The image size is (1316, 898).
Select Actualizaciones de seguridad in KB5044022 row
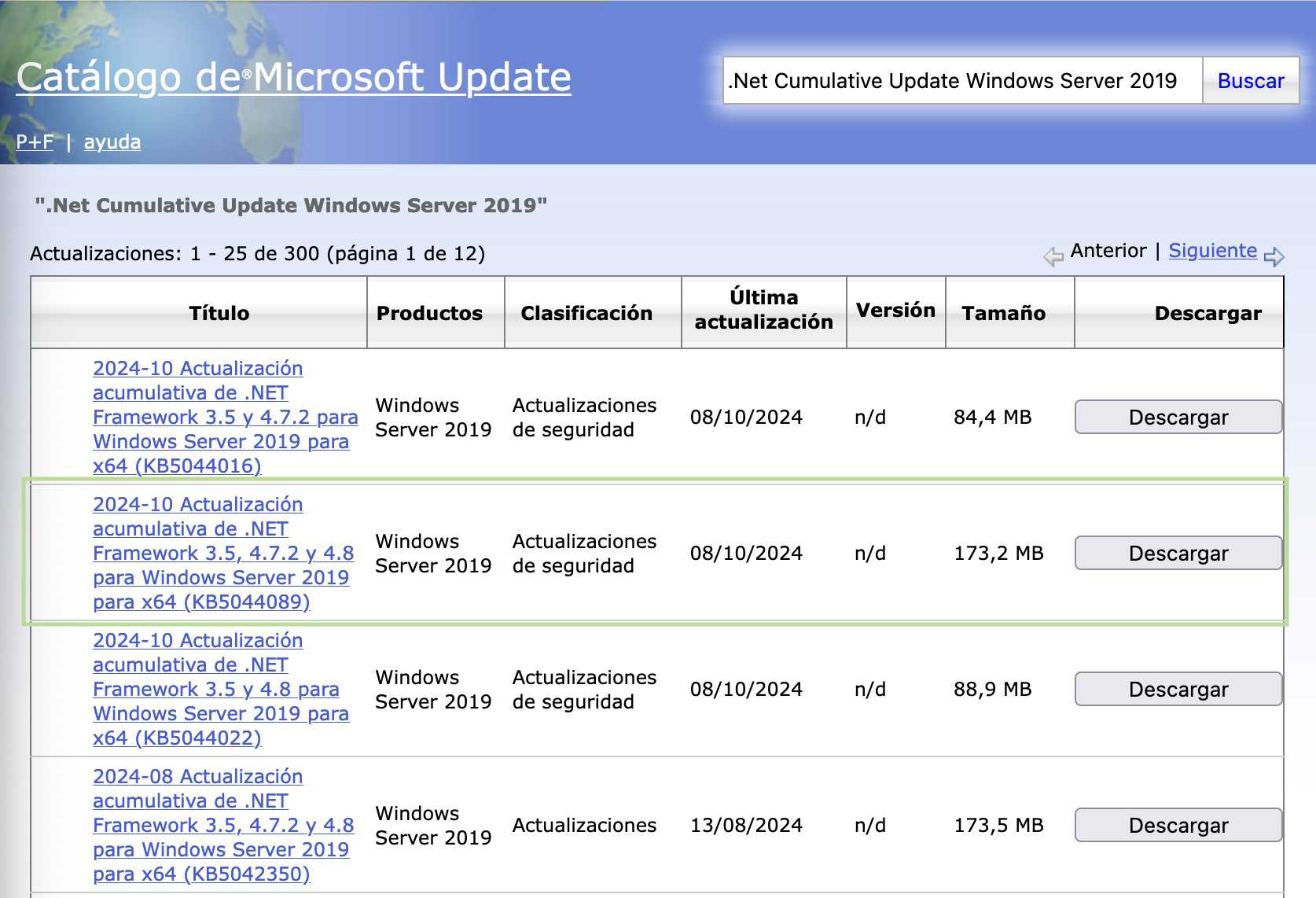pos(584,689)
